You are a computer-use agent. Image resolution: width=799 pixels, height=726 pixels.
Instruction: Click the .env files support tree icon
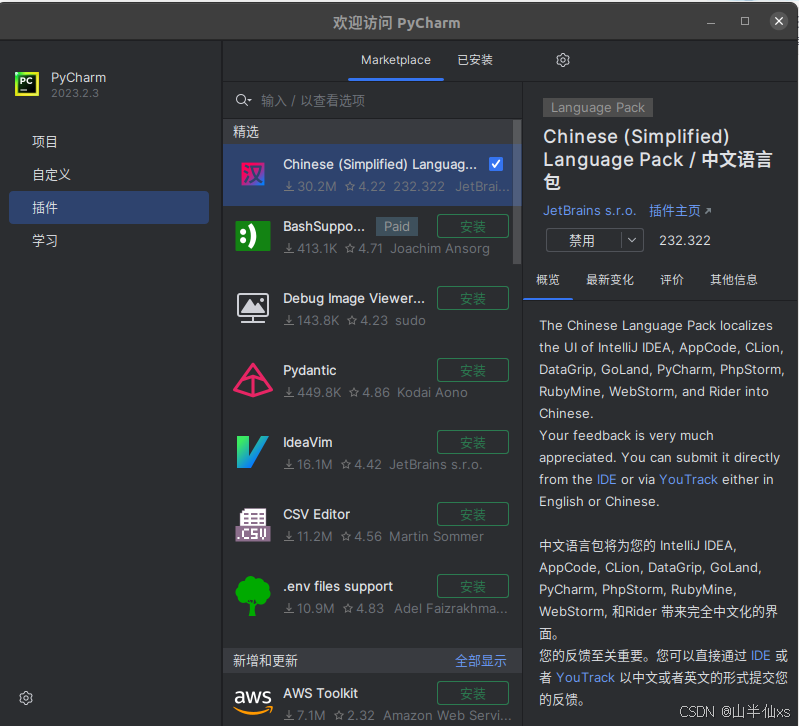(x=253, y=596)
